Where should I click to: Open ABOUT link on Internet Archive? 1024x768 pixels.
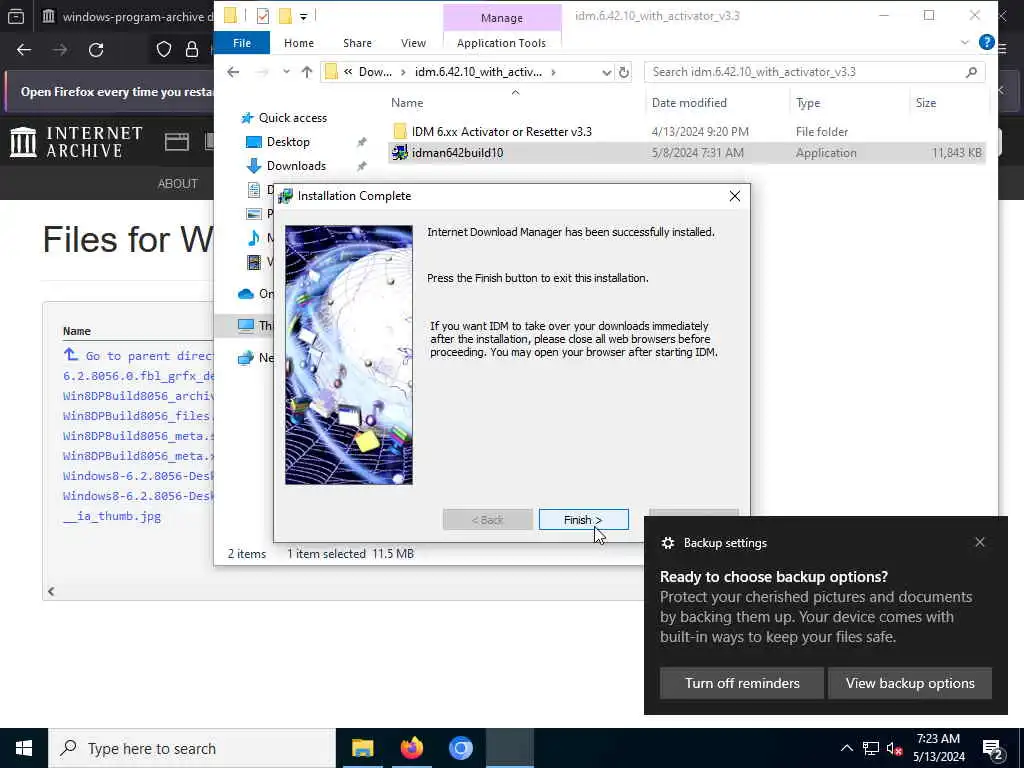click(178, 184)
